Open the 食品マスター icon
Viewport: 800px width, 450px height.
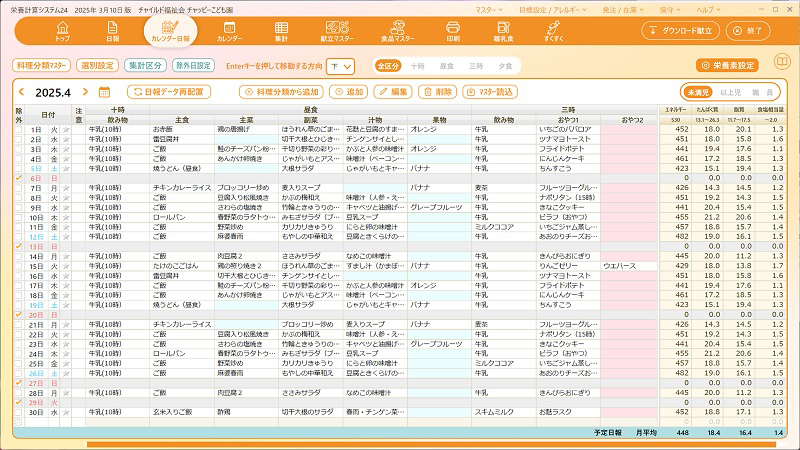point(397,31)
